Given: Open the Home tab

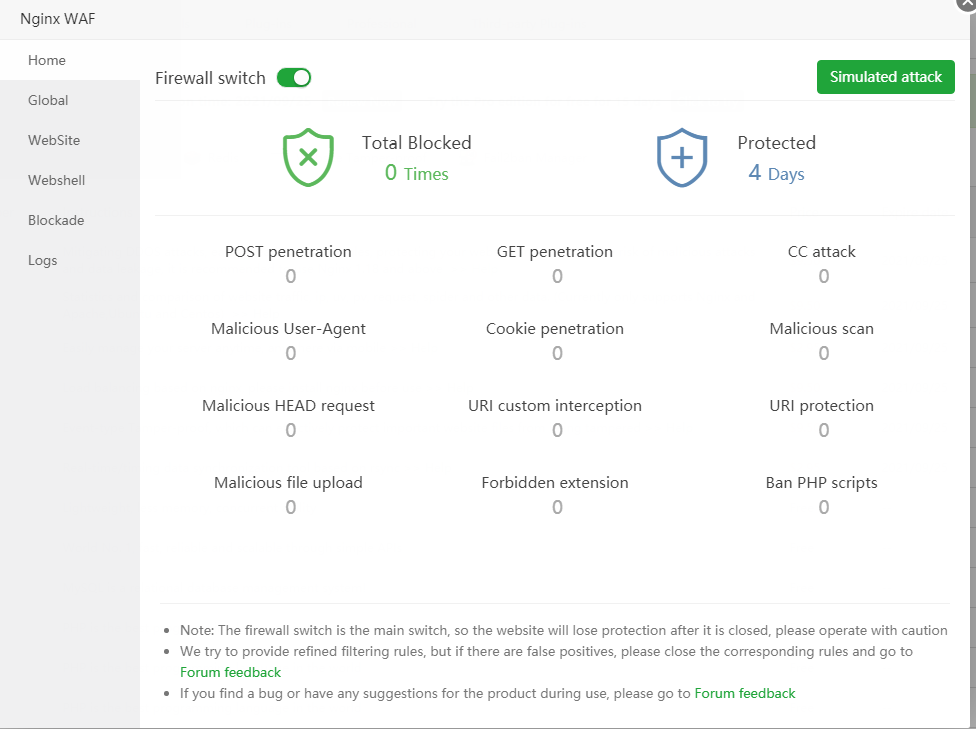Looking at the screenshot, I should pyautogui.click(x=47, y=60).
